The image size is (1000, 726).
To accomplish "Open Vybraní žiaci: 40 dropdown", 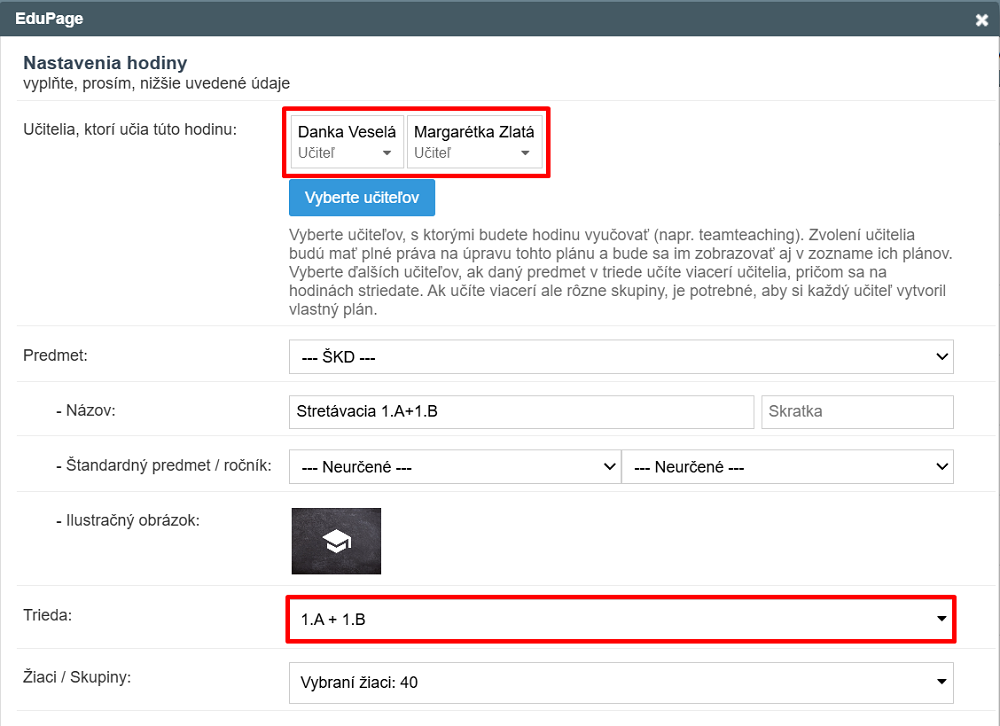I will pos(621,683).
